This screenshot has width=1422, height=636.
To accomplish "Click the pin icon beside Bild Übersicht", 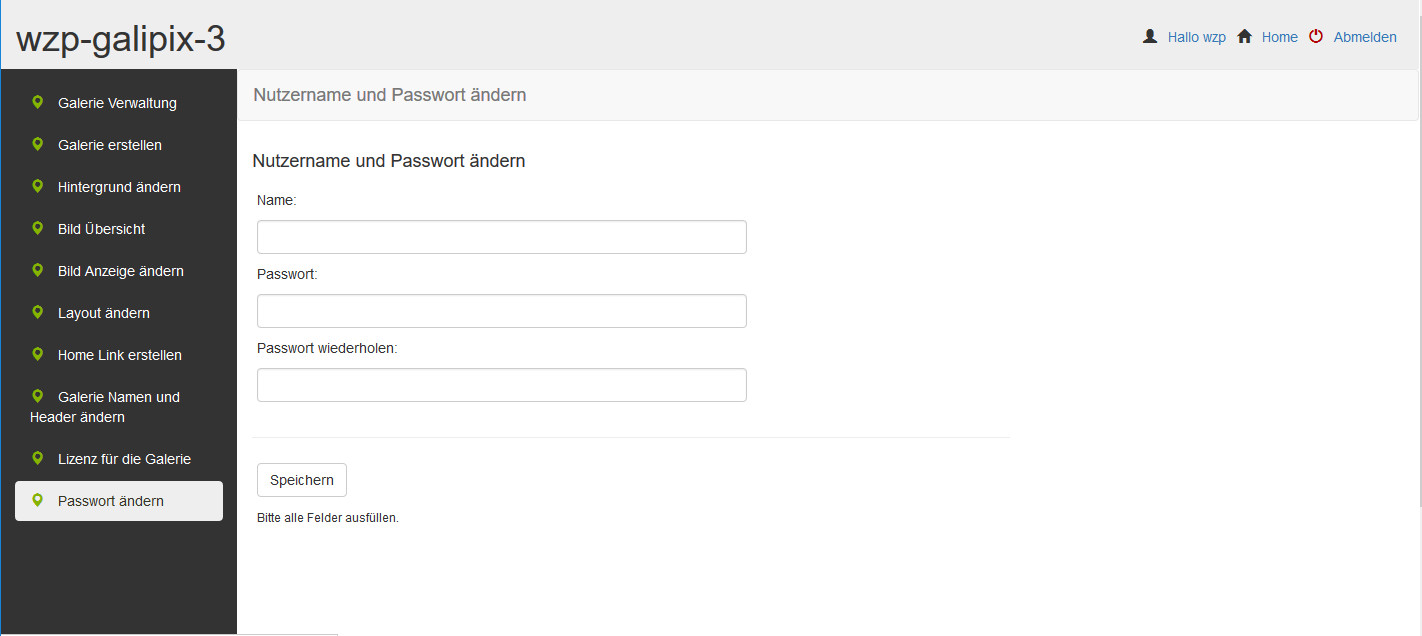I will [38, 228].
